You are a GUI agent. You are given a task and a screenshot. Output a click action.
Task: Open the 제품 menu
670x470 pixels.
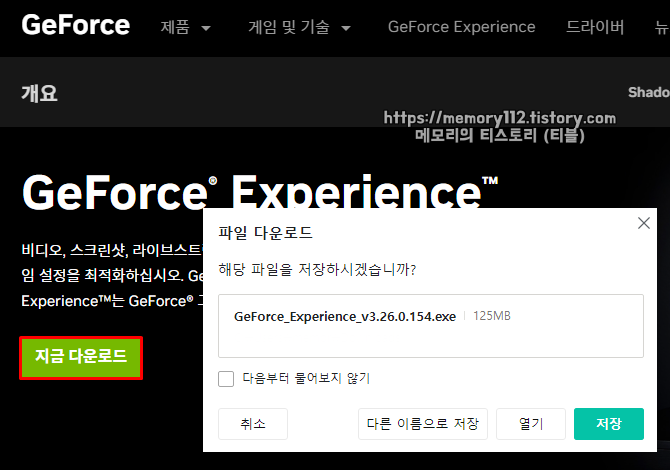coord(175,27)
